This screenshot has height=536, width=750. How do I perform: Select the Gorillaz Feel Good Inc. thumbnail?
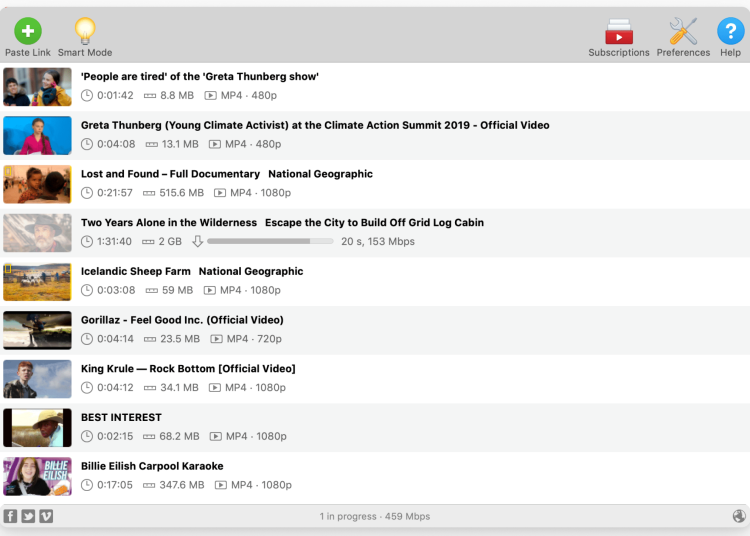37,330
